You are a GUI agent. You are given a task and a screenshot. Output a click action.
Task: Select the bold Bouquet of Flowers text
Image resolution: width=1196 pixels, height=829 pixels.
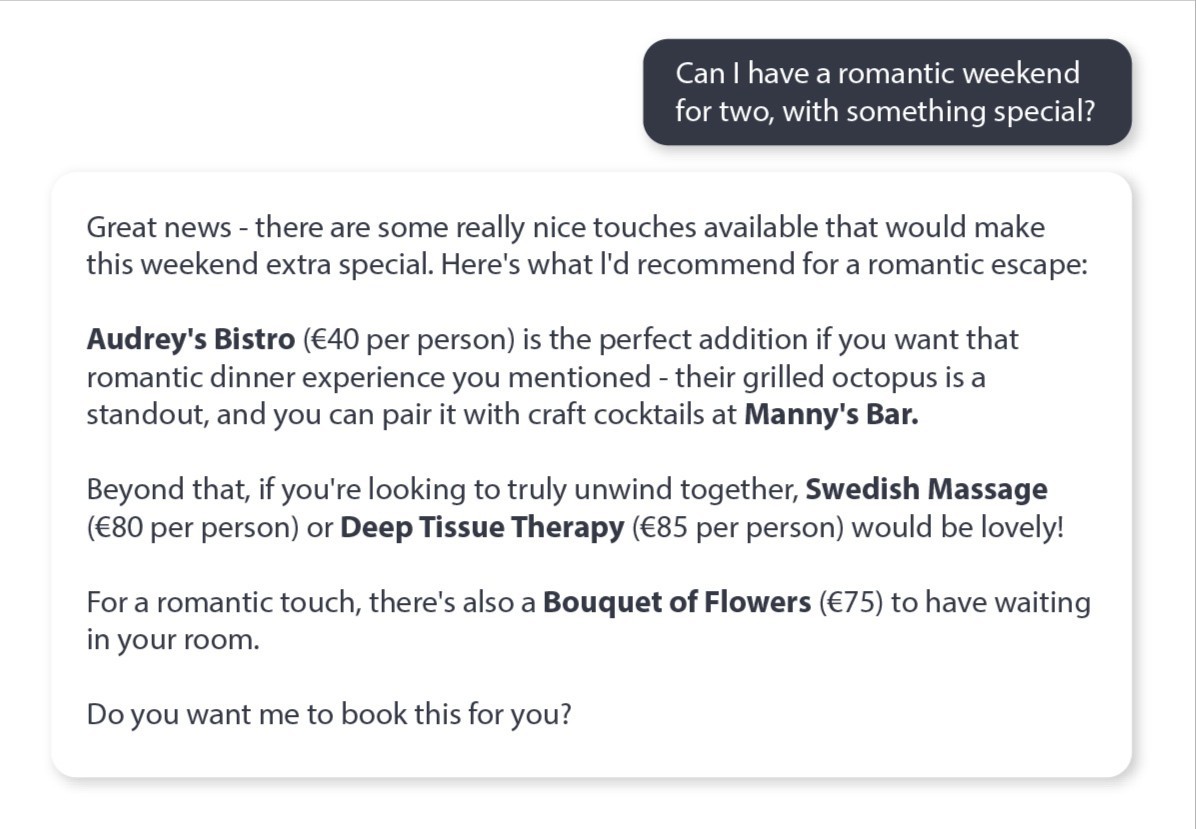point(677,602)
